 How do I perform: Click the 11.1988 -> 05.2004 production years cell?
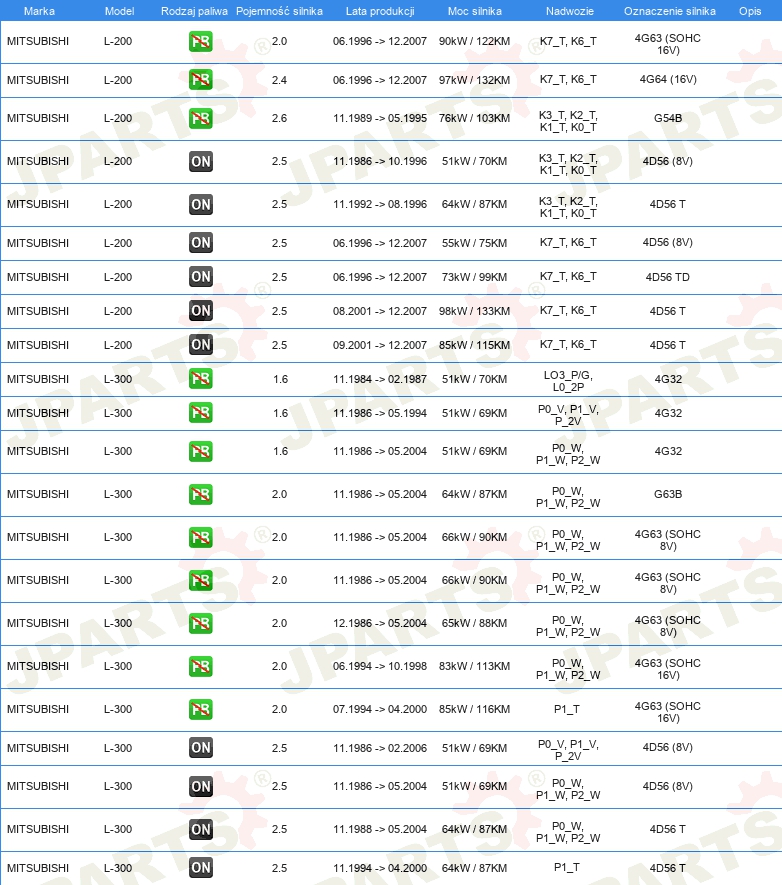click(380, 829)
